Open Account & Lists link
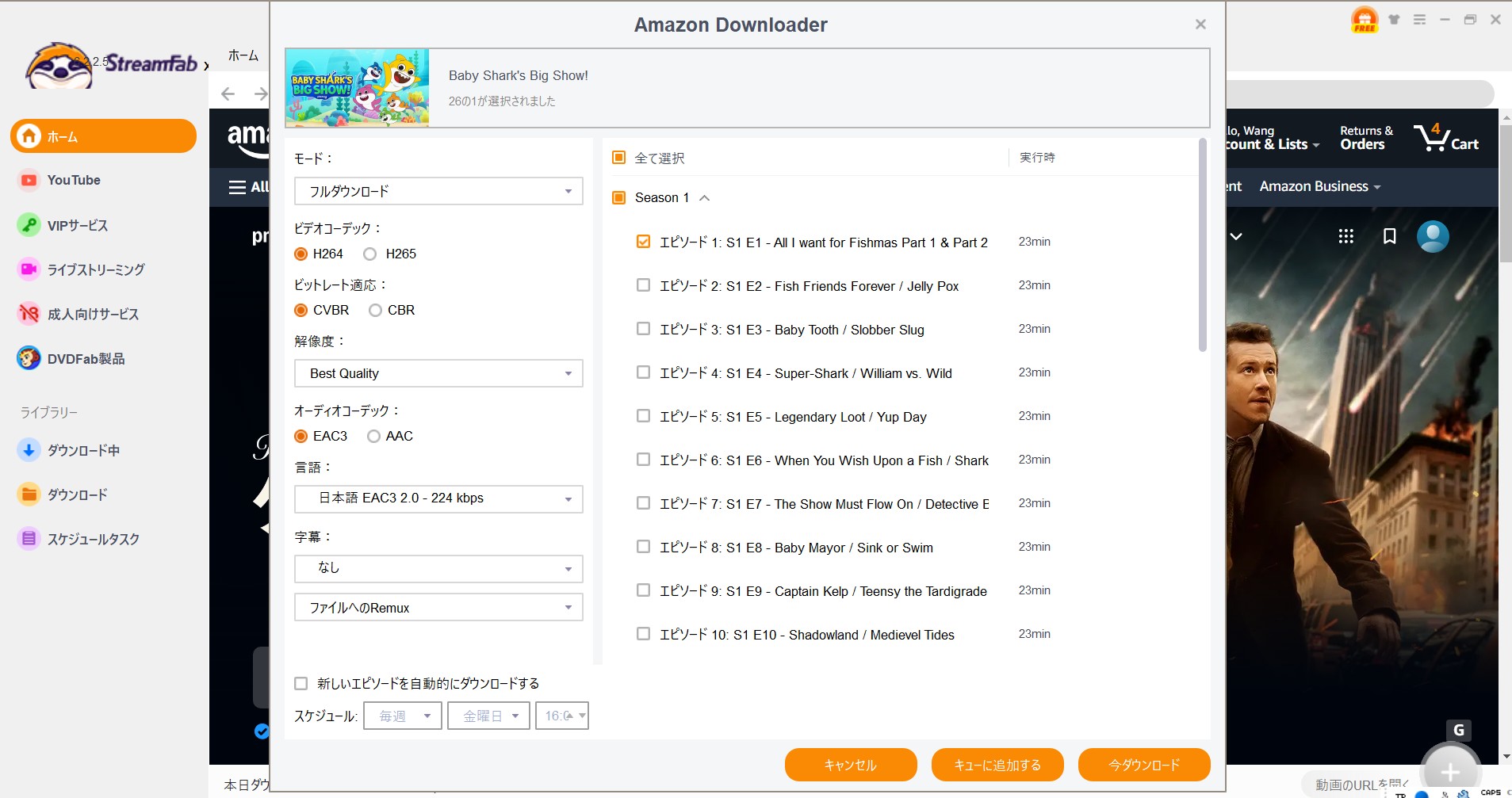Viewport: 1512px width, 798px height. tap(1272, 137)
